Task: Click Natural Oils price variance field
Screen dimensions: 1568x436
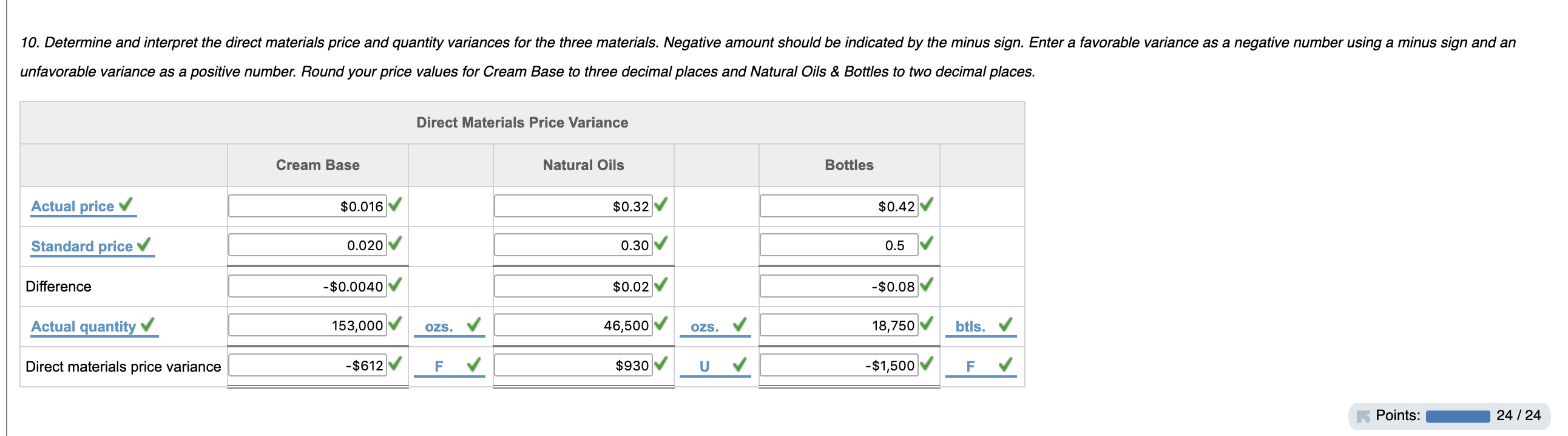Action: 573,366
